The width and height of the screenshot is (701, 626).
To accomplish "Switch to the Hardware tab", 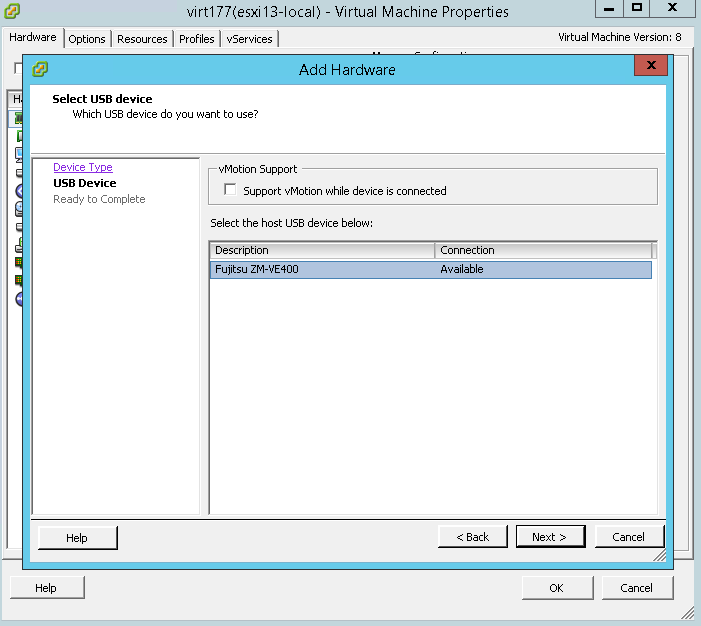I will 33,38.
